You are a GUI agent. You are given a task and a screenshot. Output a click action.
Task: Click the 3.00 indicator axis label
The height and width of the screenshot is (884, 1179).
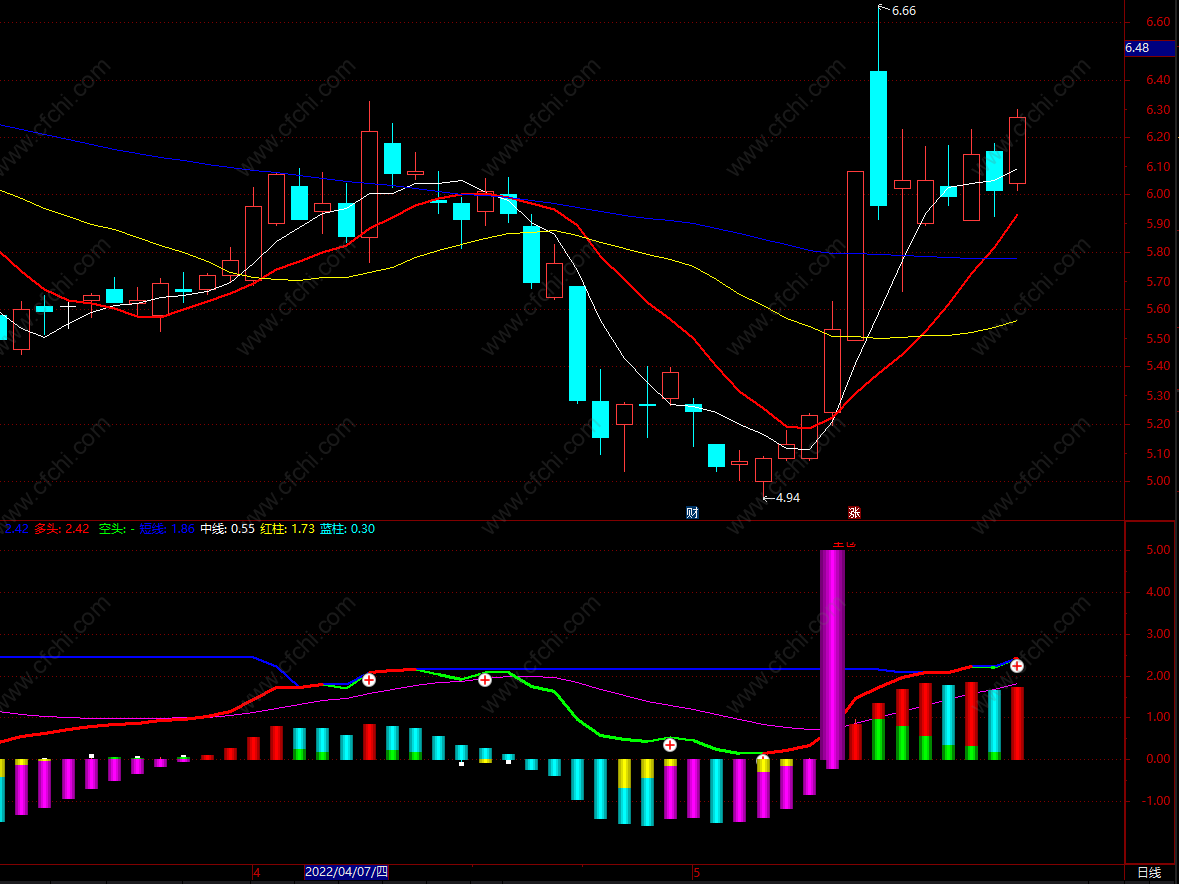[x=1158, y=634]
